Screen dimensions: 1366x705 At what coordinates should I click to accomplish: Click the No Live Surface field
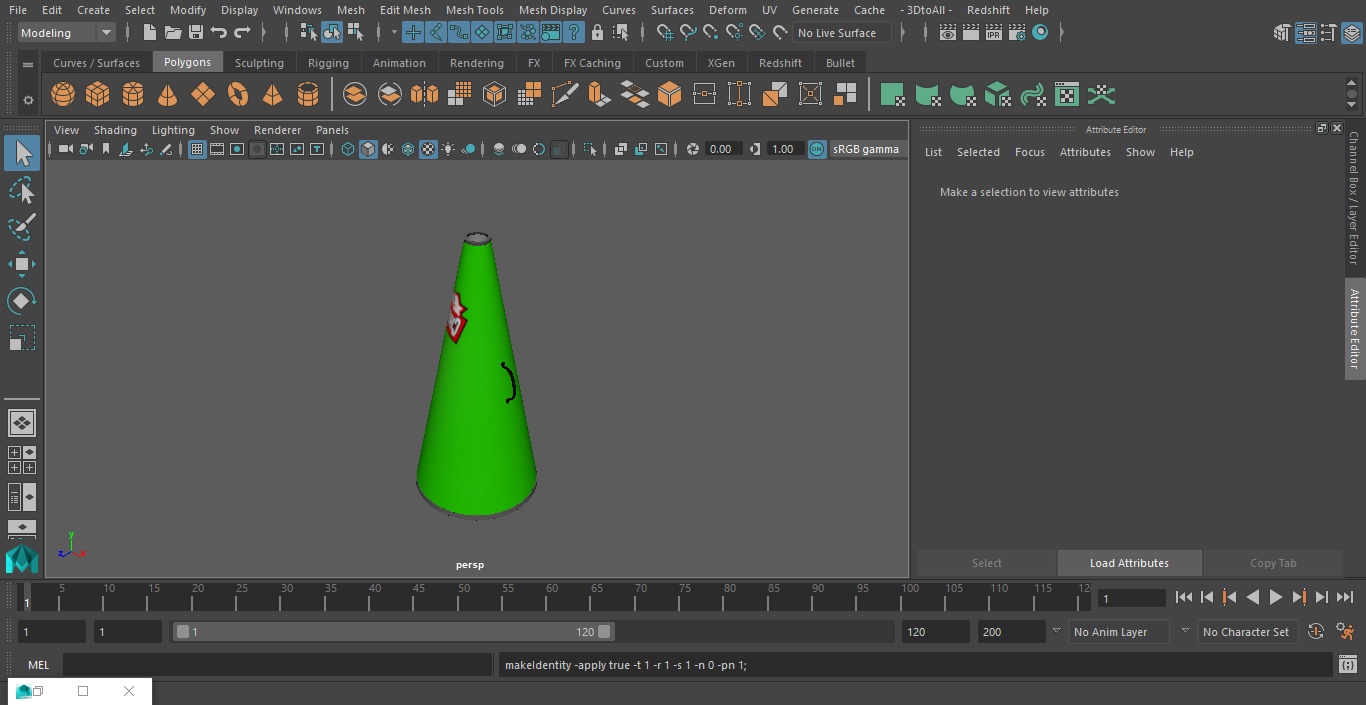click(x=842, y=33)
